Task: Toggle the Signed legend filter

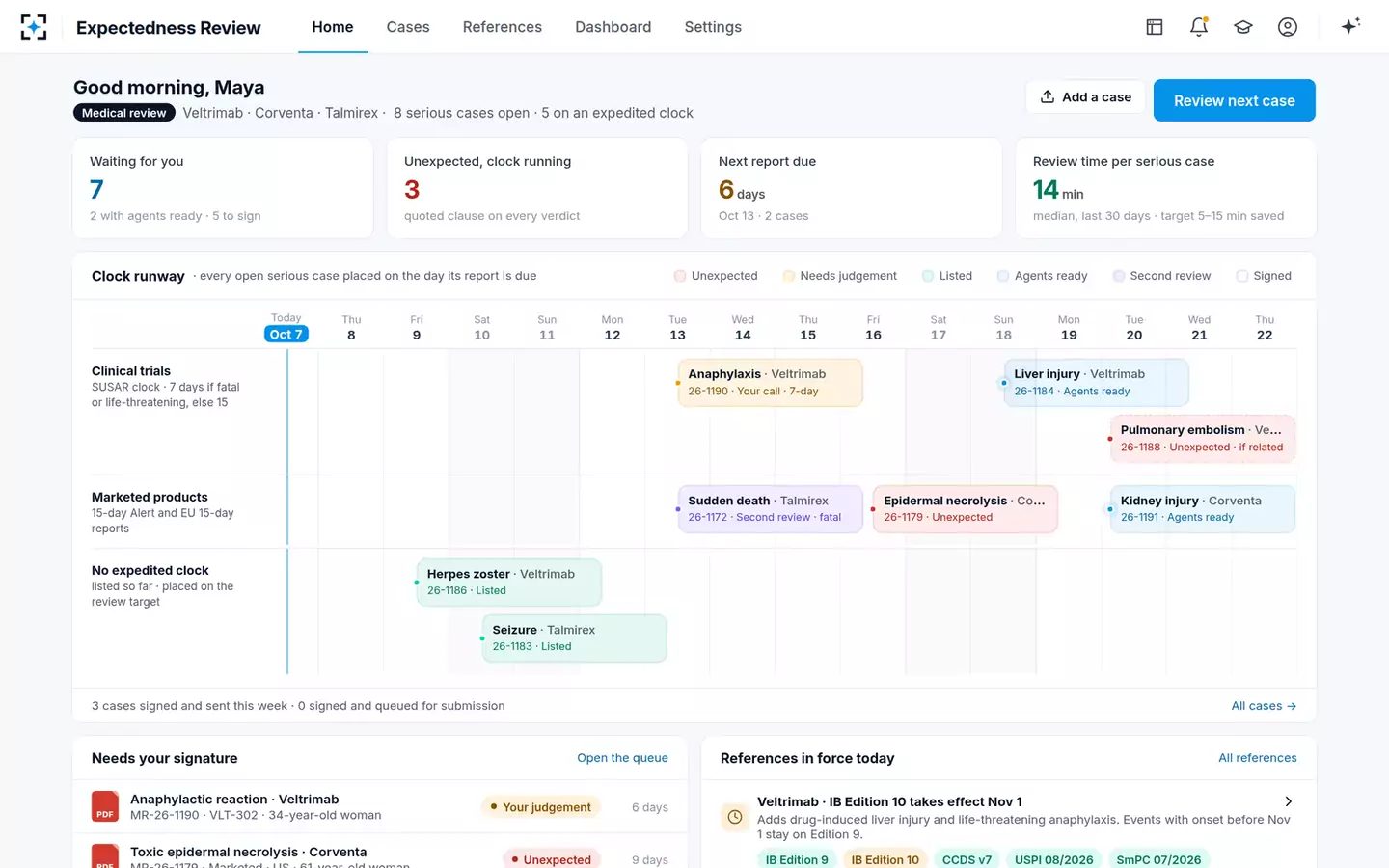Action: [x=1264, y=276]
